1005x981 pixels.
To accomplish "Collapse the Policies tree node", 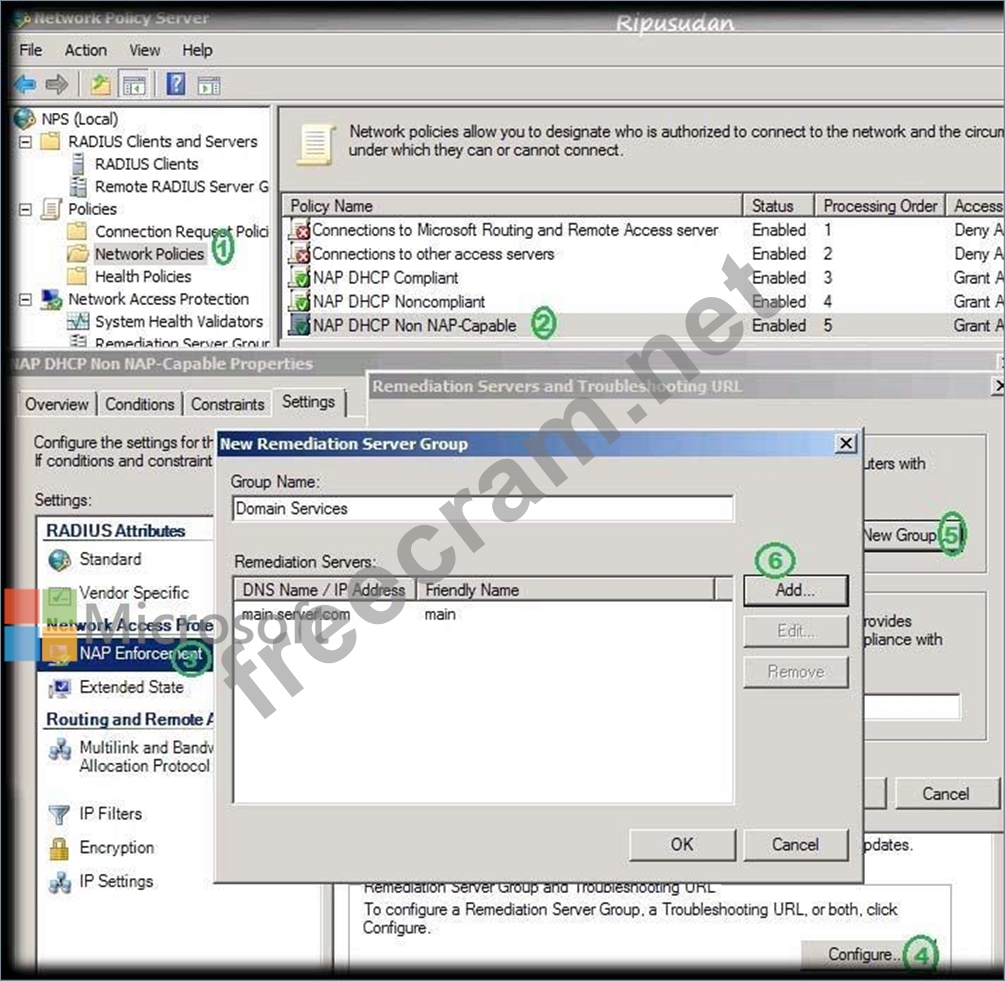I will click(25, 210).
